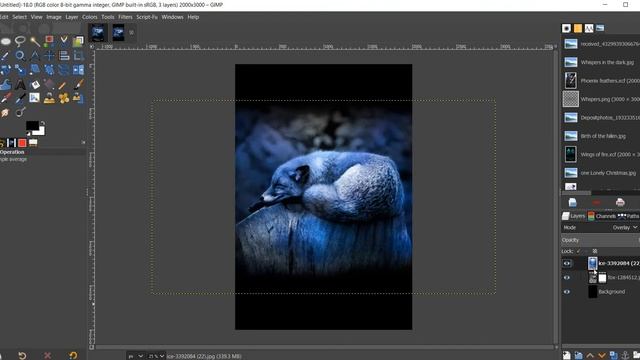640x360 pixels.
Task: Lower the selected layer arrow
Action: pos(601,356)
